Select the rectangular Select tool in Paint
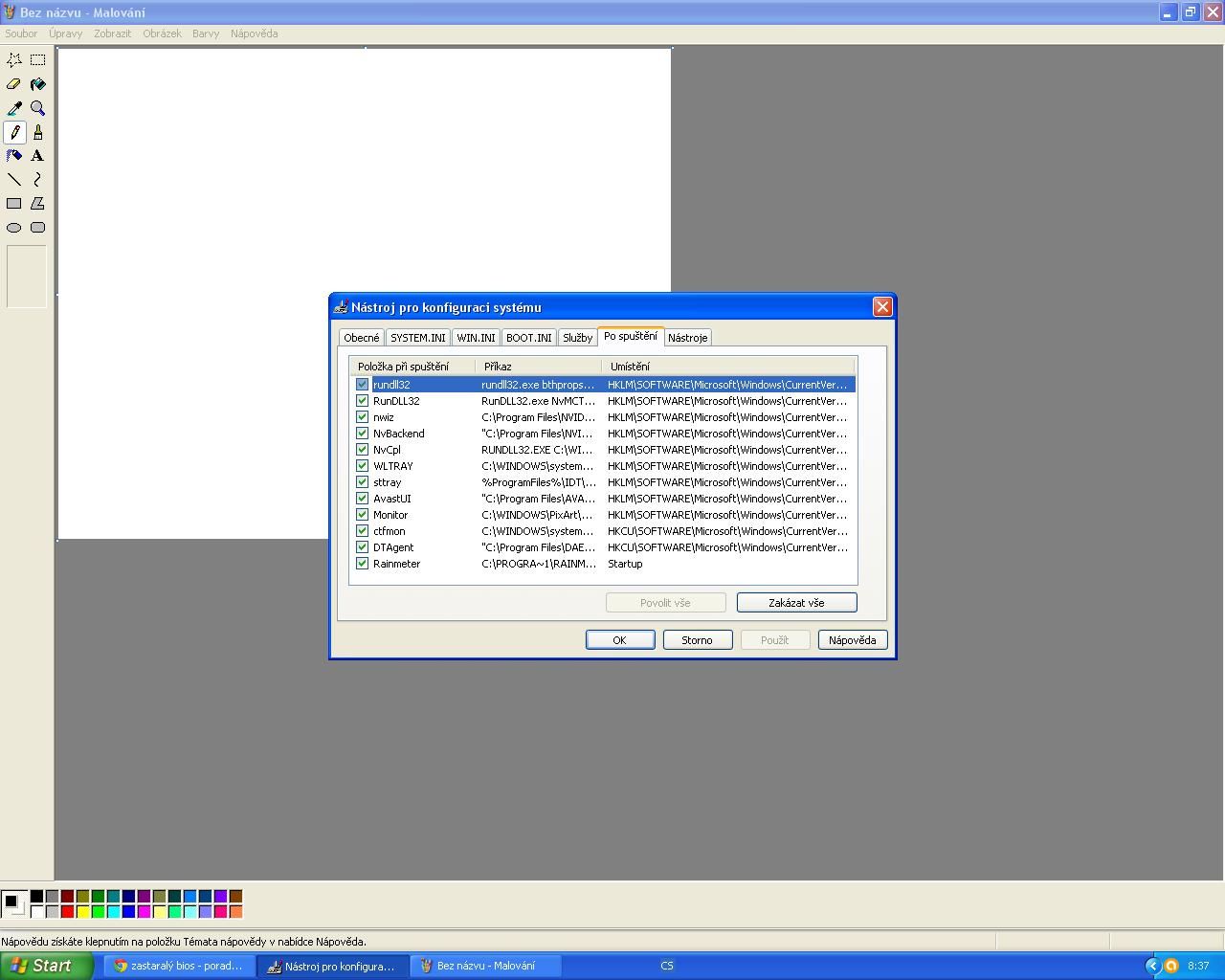1225x980 pixels. pos(38,59)
